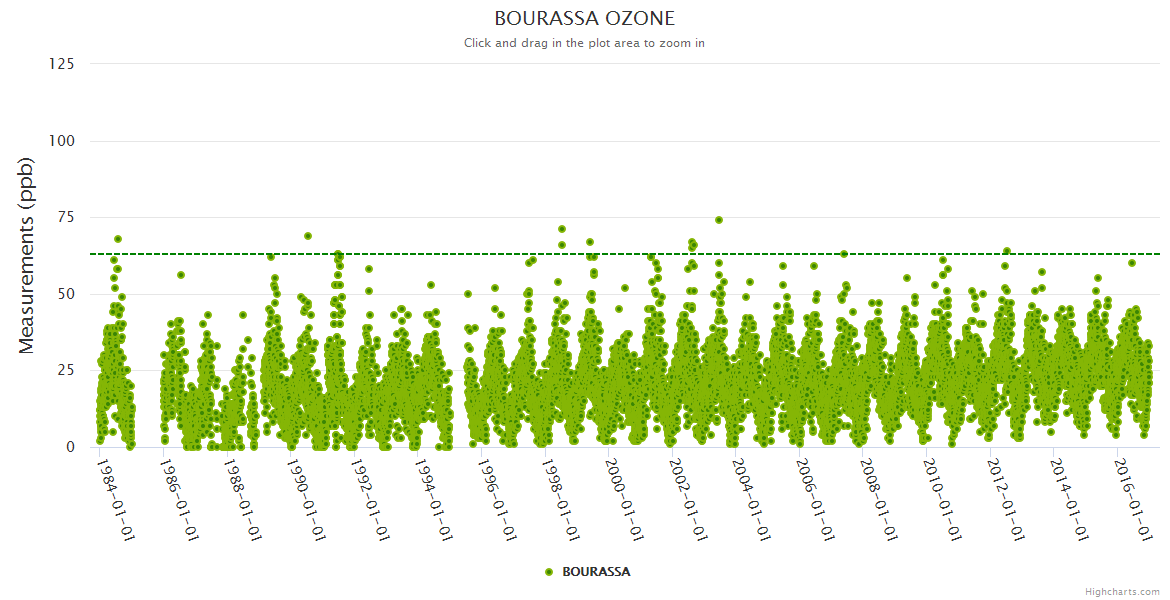The image size is (1170, 600).
Task: Click the 75 y-axis label
Action: coord(64,218)
